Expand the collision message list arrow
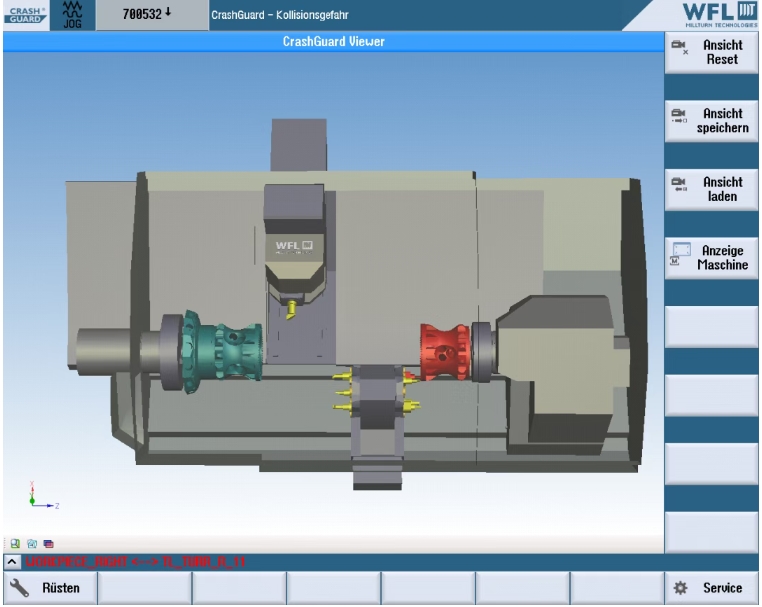Image resolution: width=762 pixels, height=607 pixels. [x=12, y=562]
